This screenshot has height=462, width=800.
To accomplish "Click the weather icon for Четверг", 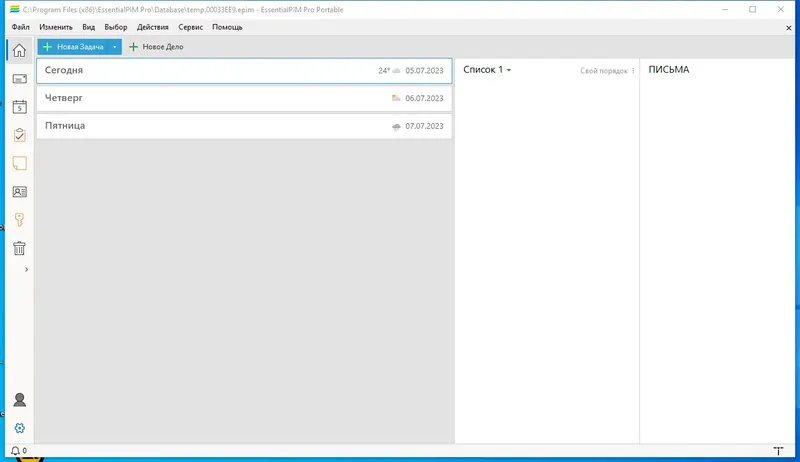I will point(396,98).
